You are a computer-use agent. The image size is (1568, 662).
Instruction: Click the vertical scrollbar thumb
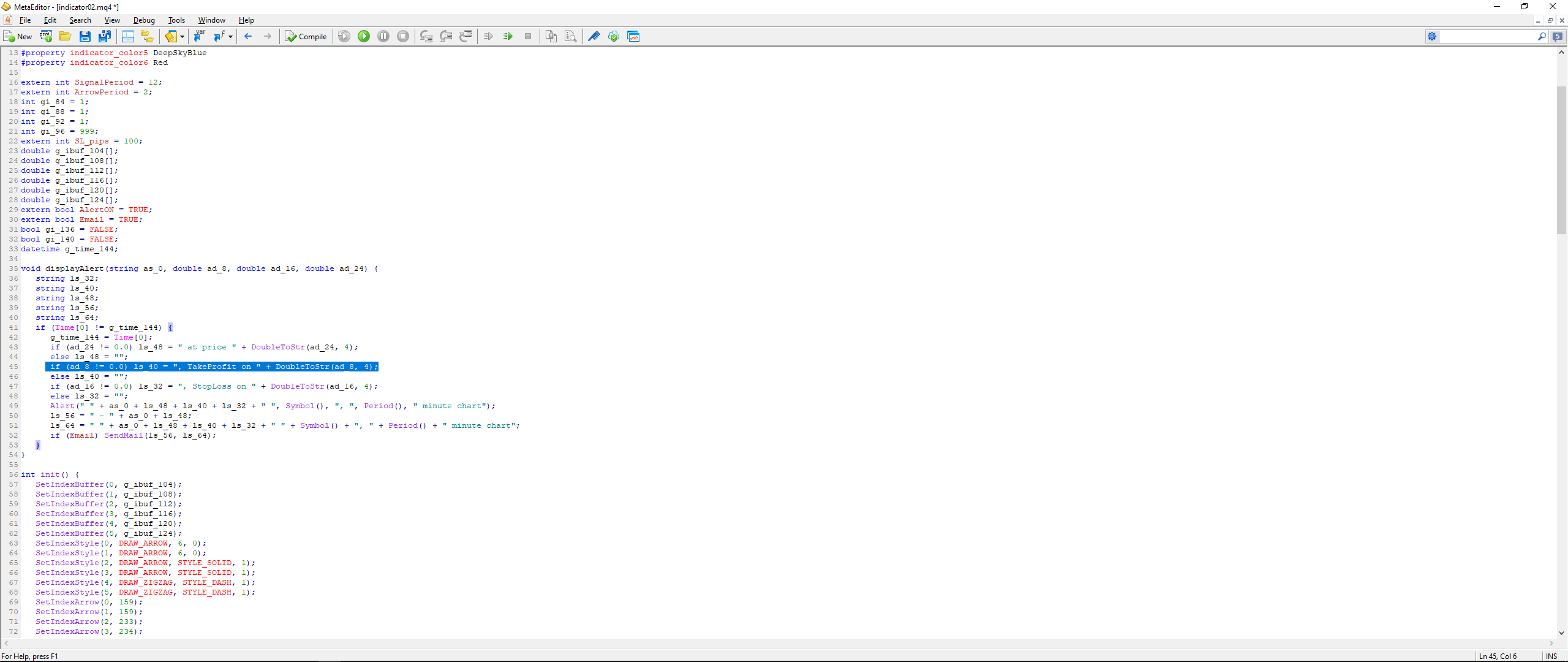[1561, 159]
